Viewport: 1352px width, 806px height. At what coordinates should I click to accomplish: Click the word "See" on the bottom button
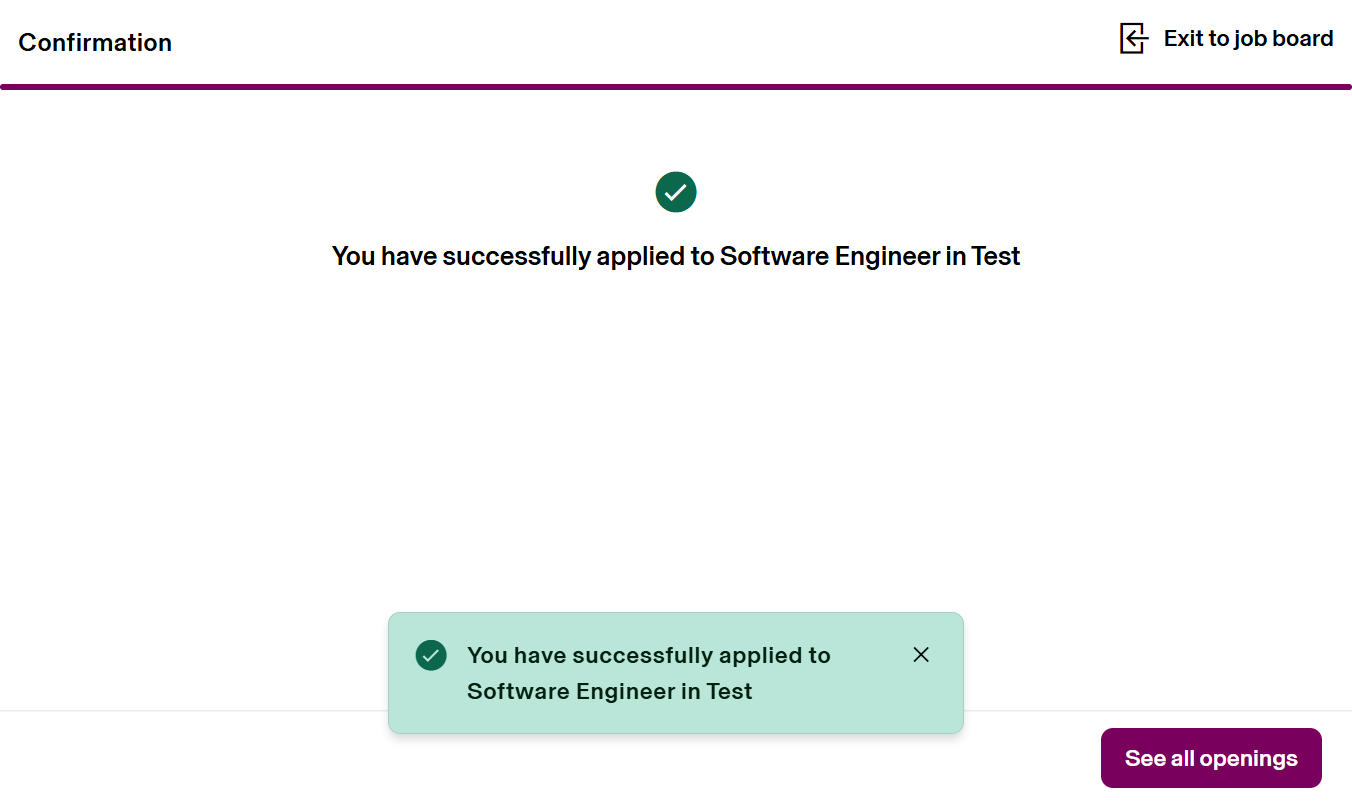[x=1145, y=758]
